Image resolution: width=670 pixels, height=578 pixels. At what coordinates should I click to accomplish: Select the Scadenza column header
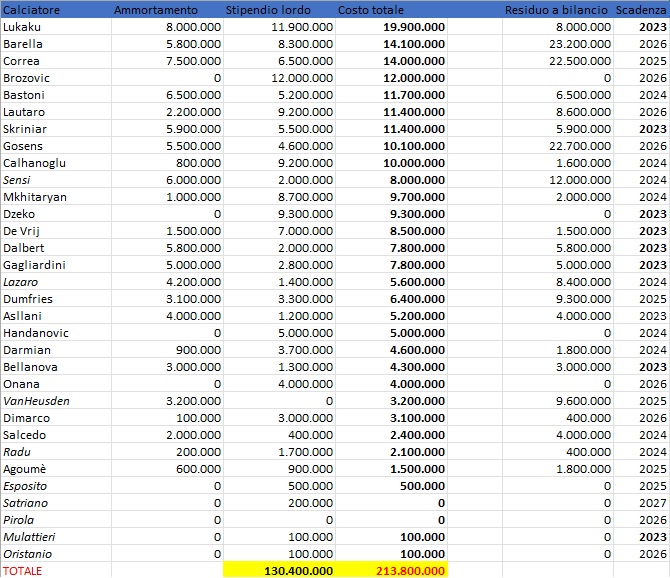point(642,9)
